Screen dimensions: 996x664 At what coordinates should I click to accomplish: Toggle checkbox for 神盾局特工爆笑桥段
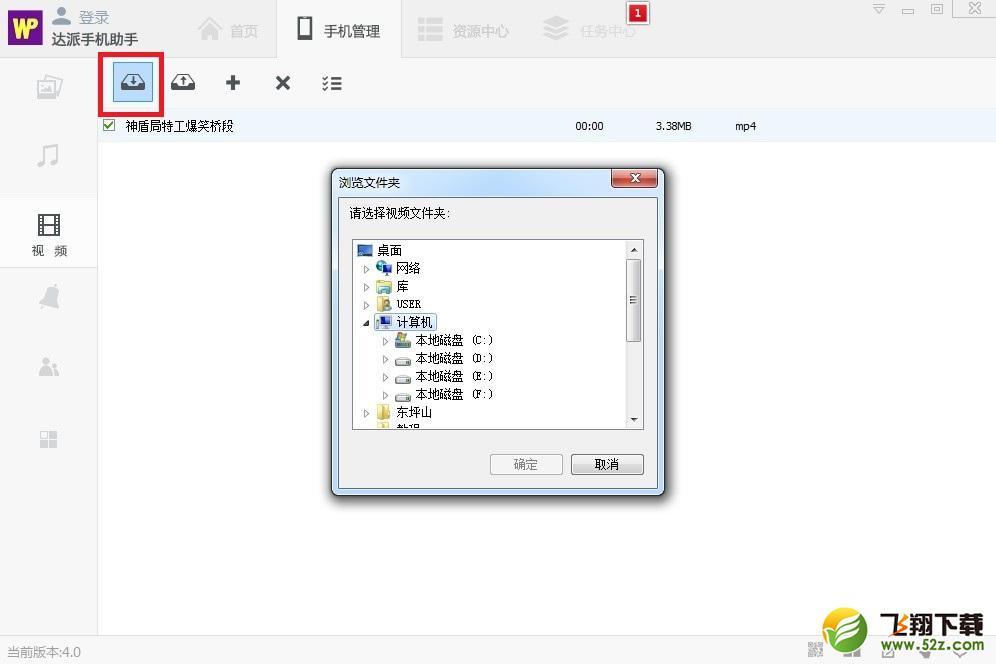point(109,125)
